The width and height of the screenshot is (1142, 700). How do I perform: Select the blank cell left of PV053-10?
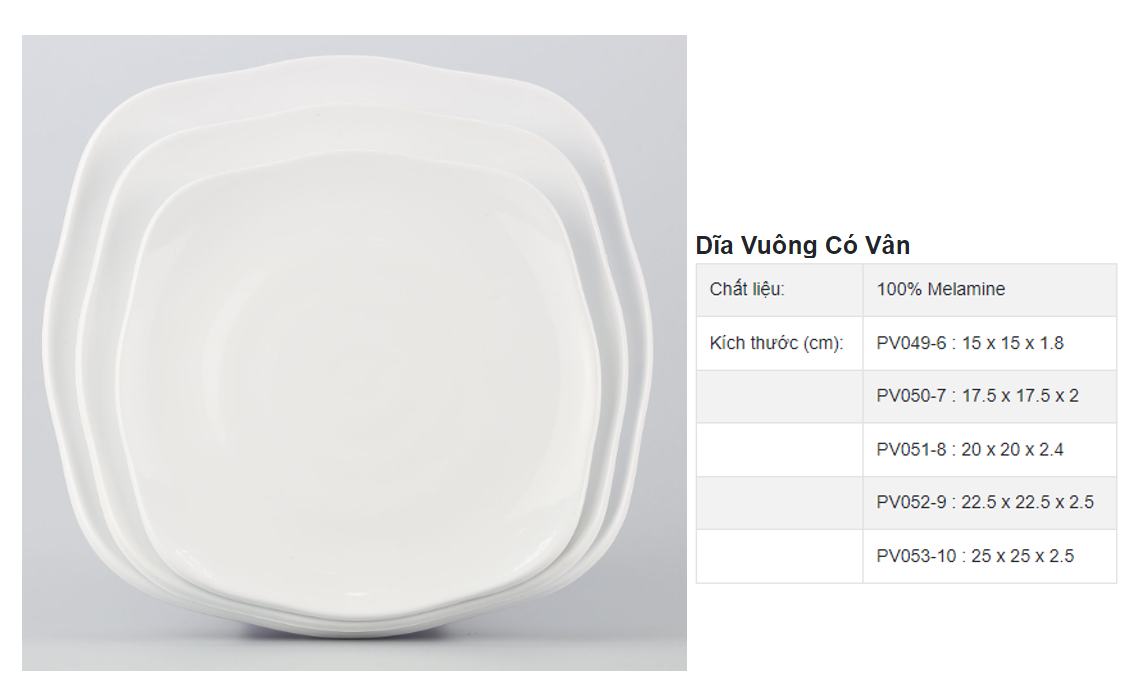[779, 556]
